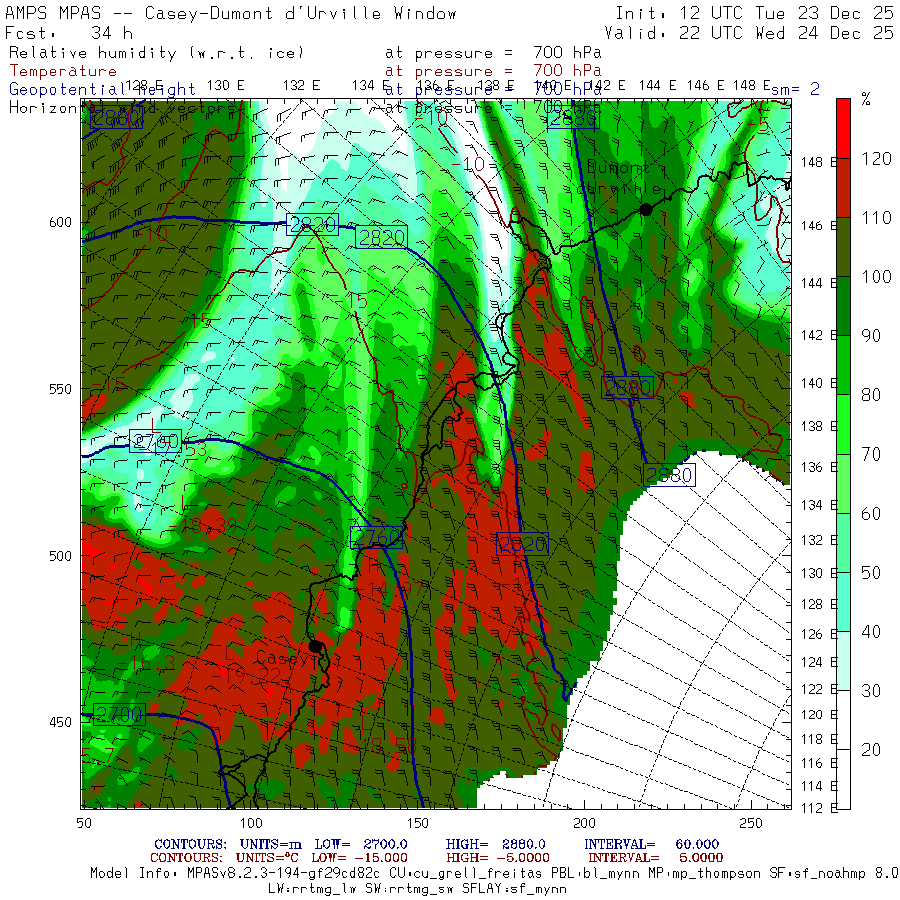Screen dimensions: 900x900
Task: Click the 'INTERVAL= 5.0000' temperature info text
Action: pyautogui.click(x=655, y=858)
